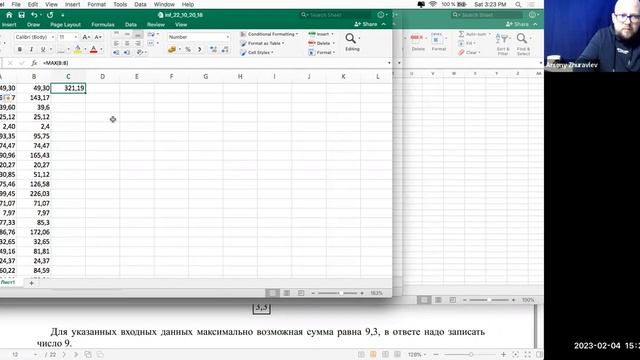The width and height of the screenshot is (640, 360).
Task: Select cell C1 containing 321,19
Action: pyautogui.click(x=68, y=88)
